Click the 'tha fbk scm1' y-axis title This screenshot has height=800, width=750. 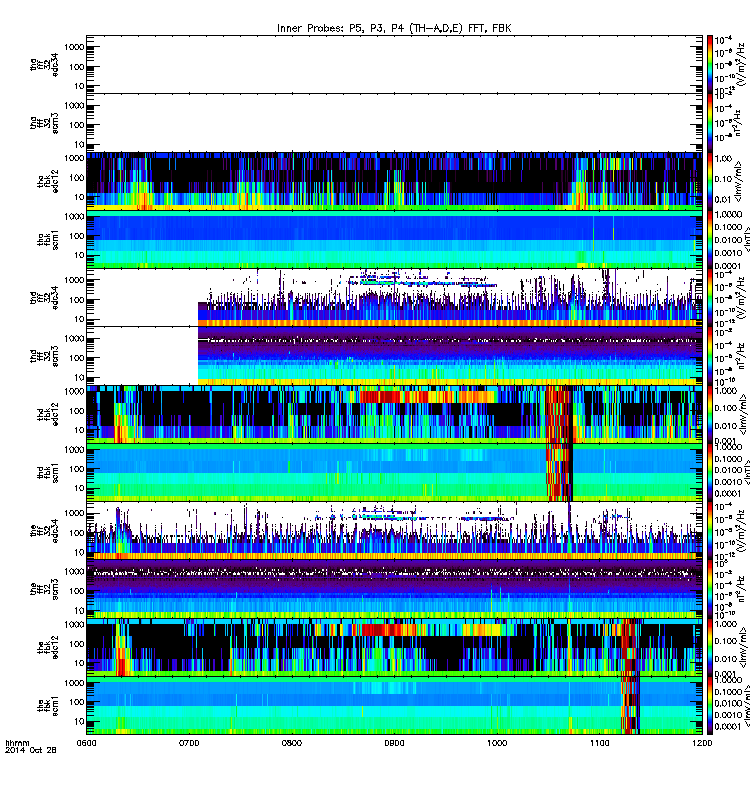point(48,239)
